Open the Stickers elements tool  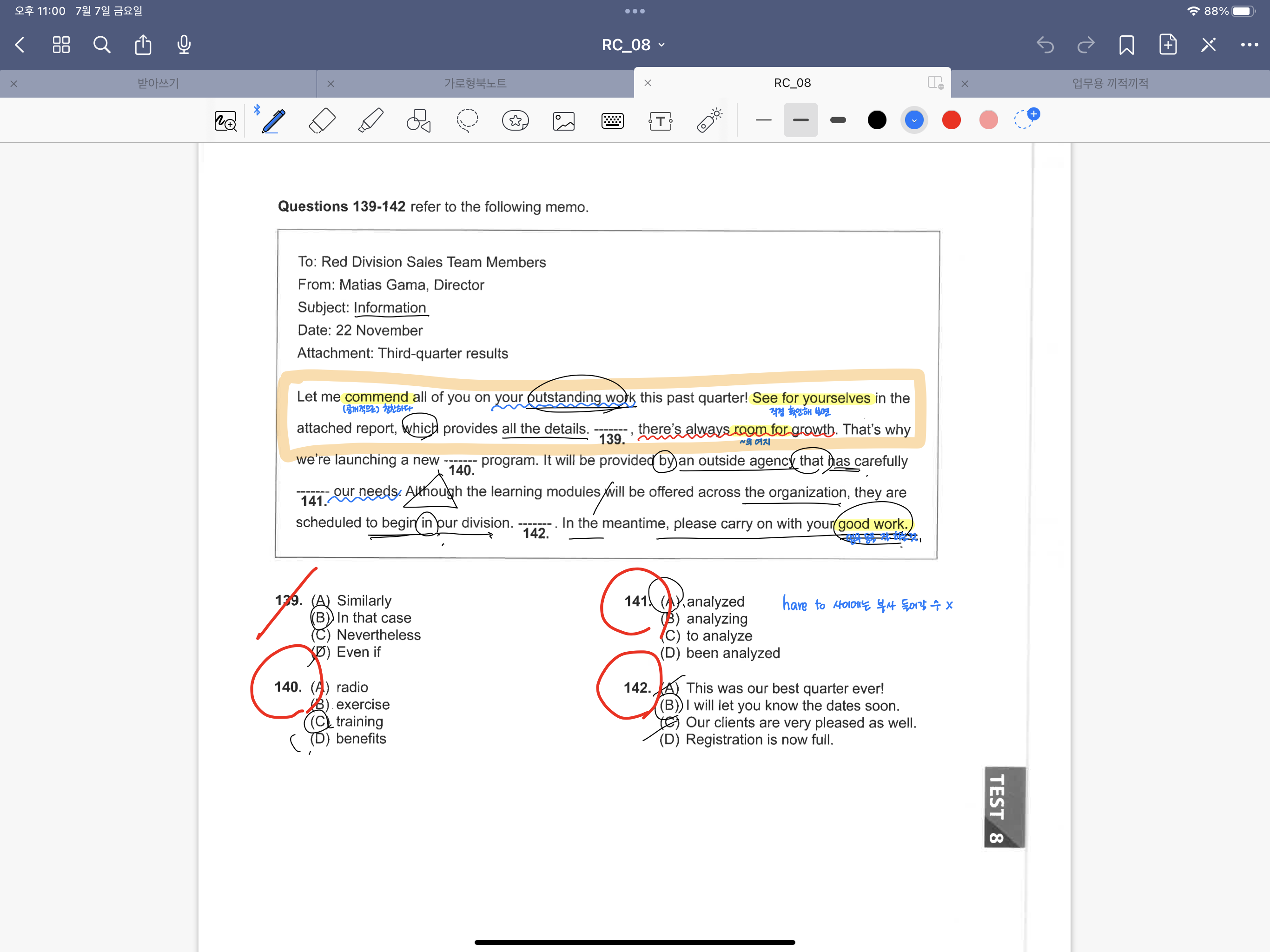click(x=515, y=120)
